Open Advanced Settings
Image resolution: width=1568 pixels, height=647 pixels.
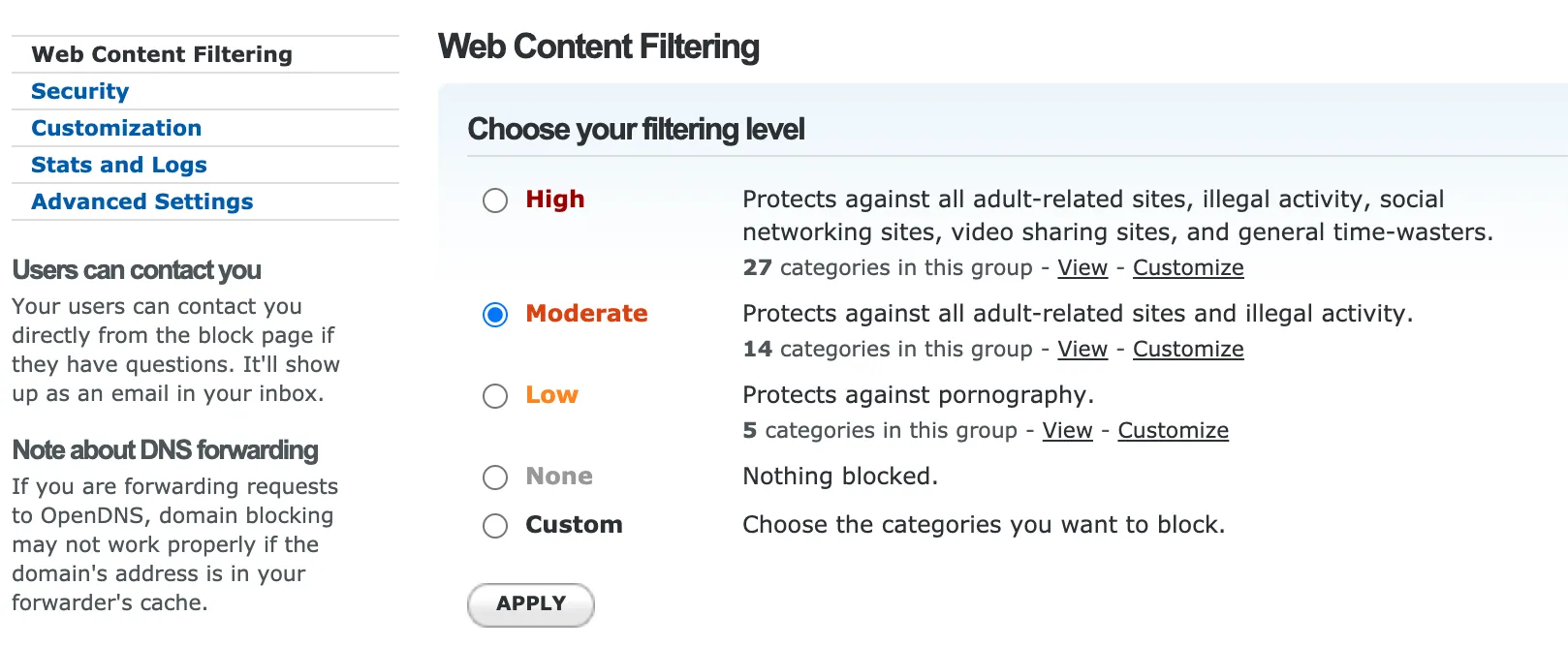click(x=142, y=201)
